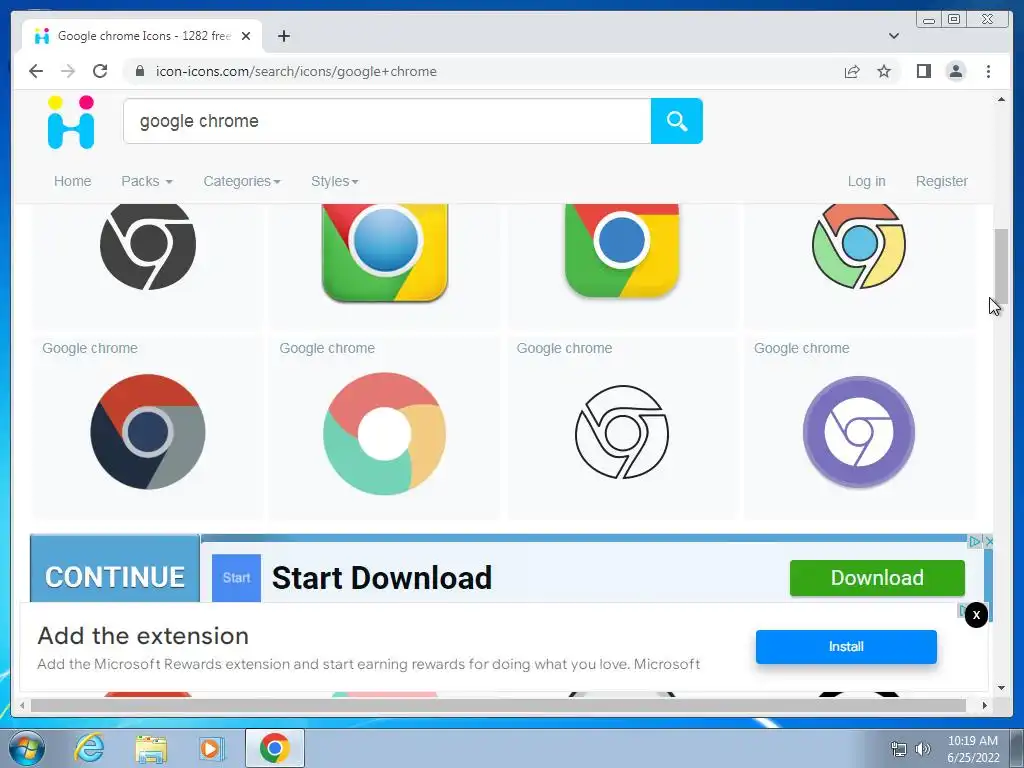Click the CONTINUE ad button
This screenshot has width=1024, height=768.
[115, 569]
